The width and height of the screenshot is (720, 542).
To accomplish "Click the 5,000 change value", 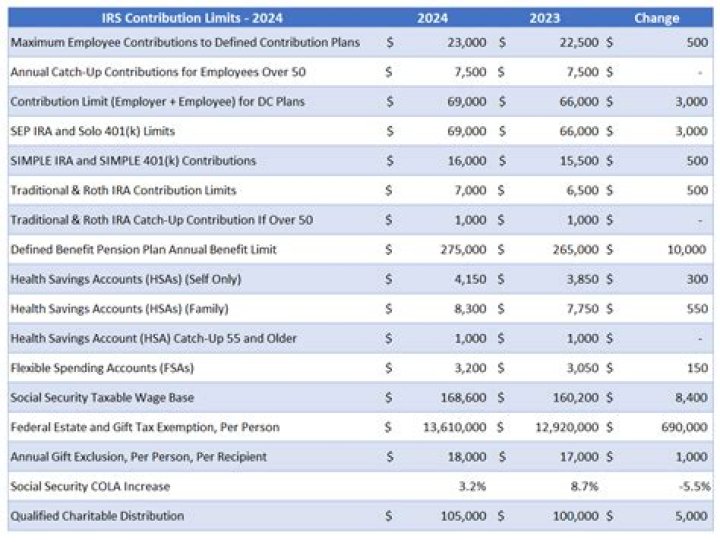I will (691, 516).
